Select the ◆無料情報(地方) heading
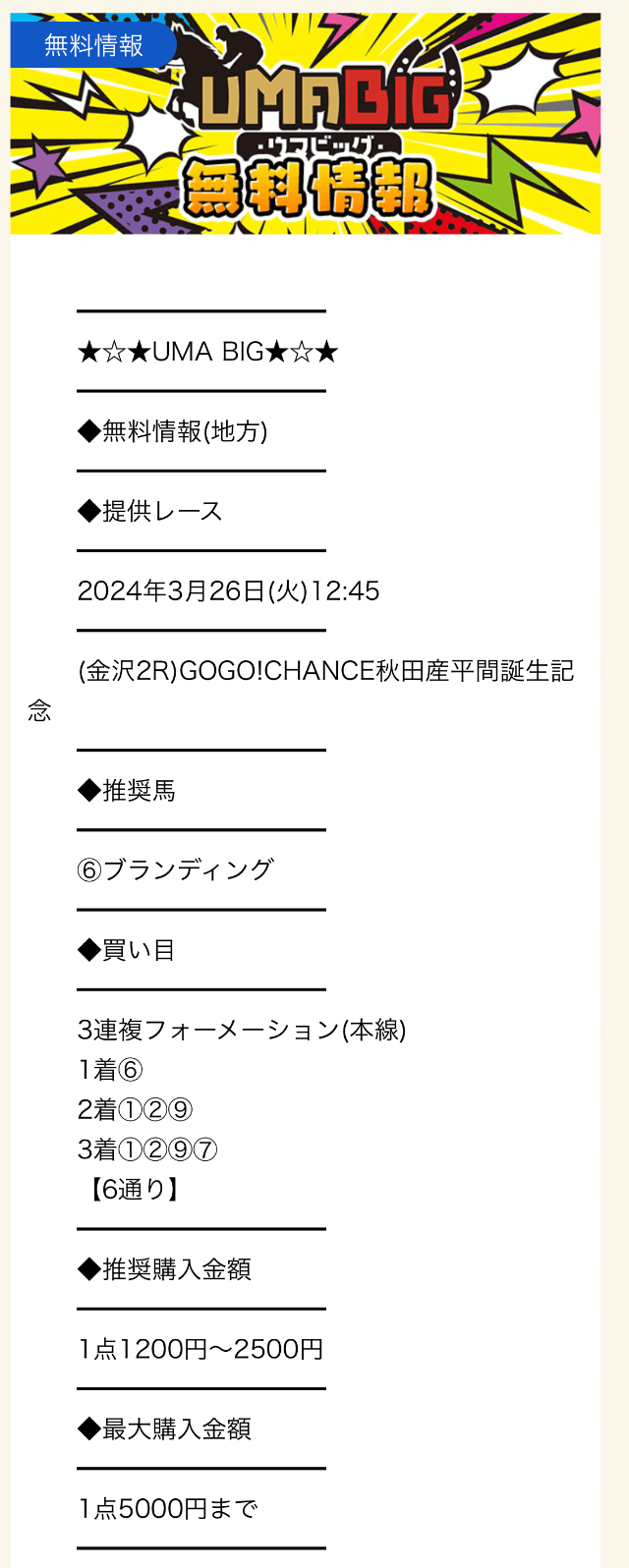 (x=173, y=431)
